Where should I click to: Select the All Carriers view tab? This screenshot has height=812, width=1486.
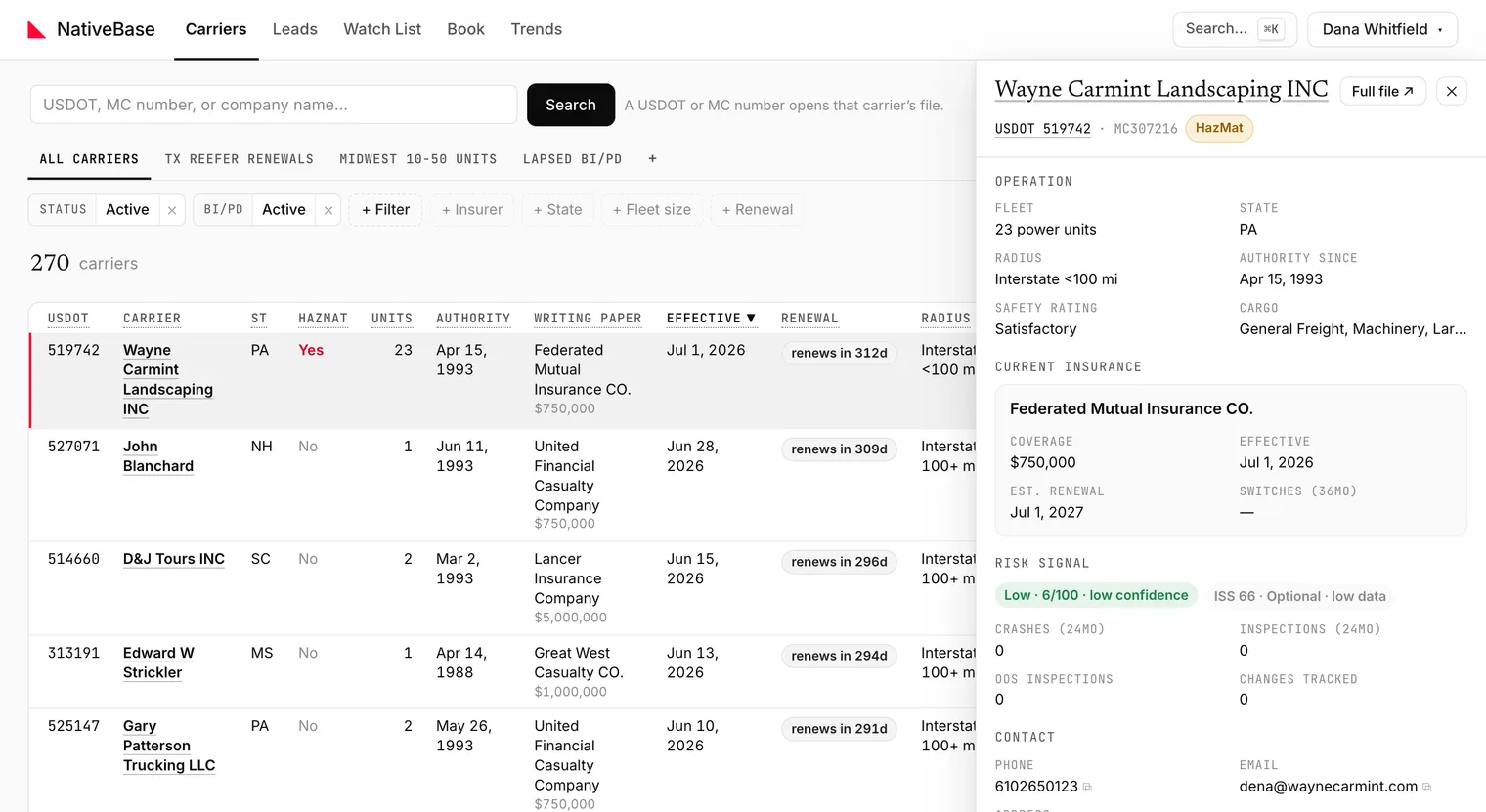pos(89,159)
